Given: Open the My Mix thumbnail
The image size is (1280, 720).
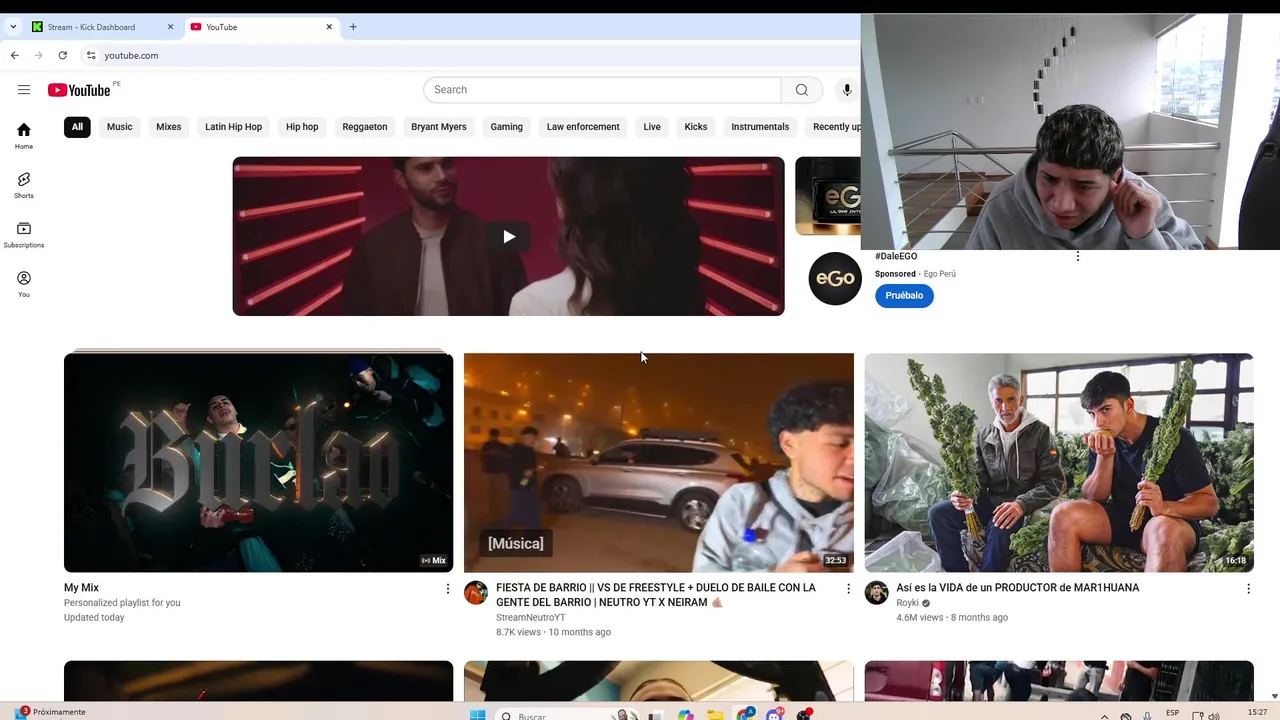Looking at the screenshot, I should pos(258,462).
